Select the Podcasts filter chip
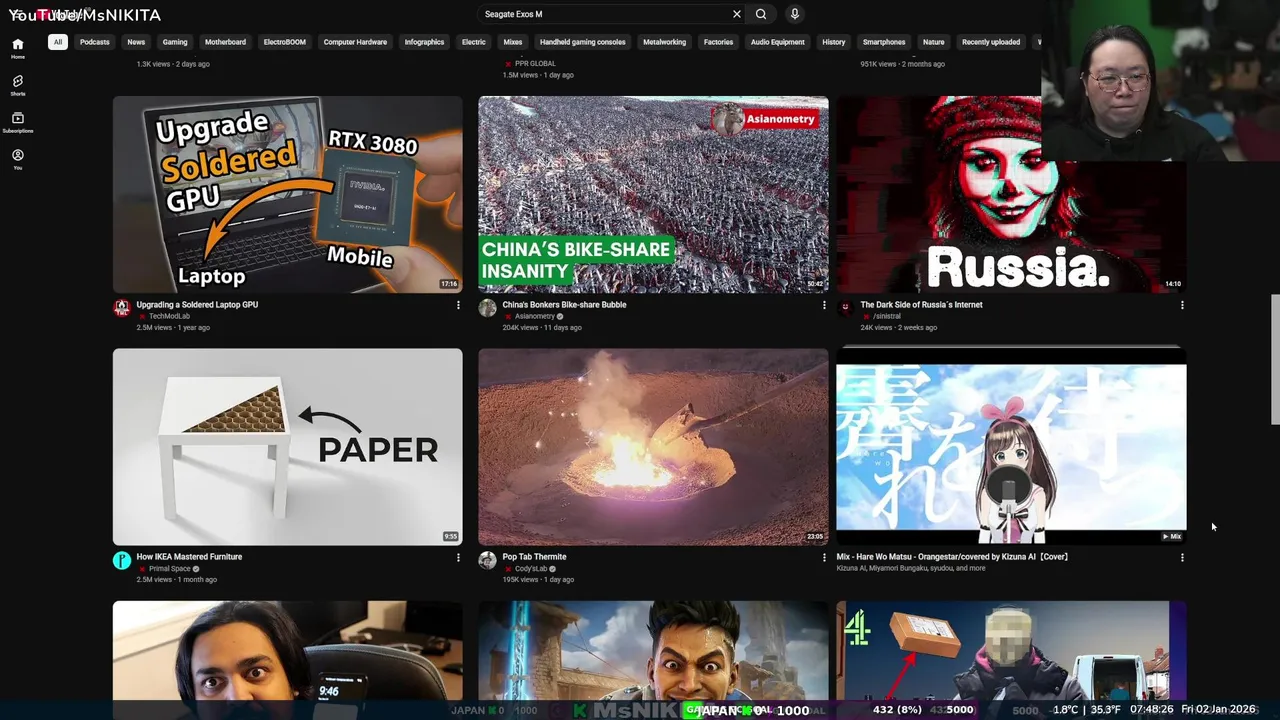The height and width of the screenshot is (720, 1280). (95, 42)
